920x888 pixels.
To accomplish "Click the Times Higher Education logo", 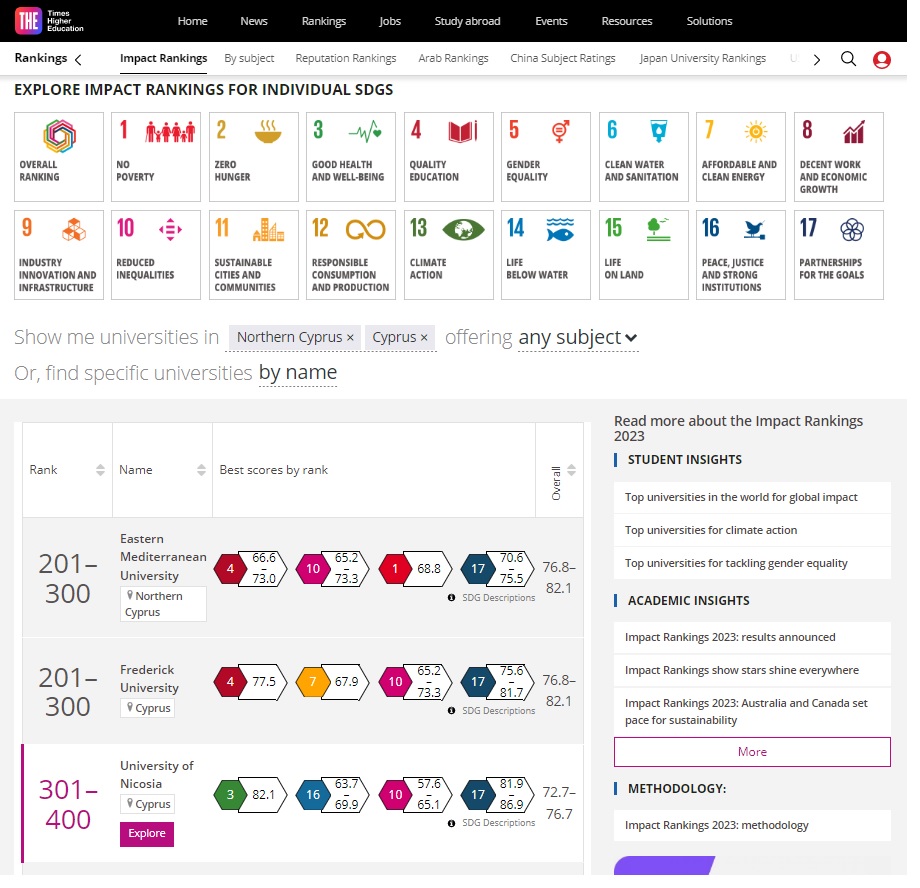I will tap(64, 21).
